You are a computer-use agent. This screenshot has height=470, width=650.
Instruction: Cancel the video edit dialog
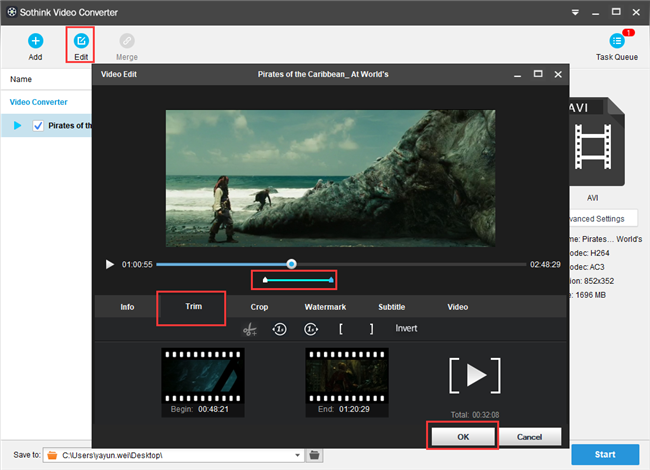pos(529,437)
